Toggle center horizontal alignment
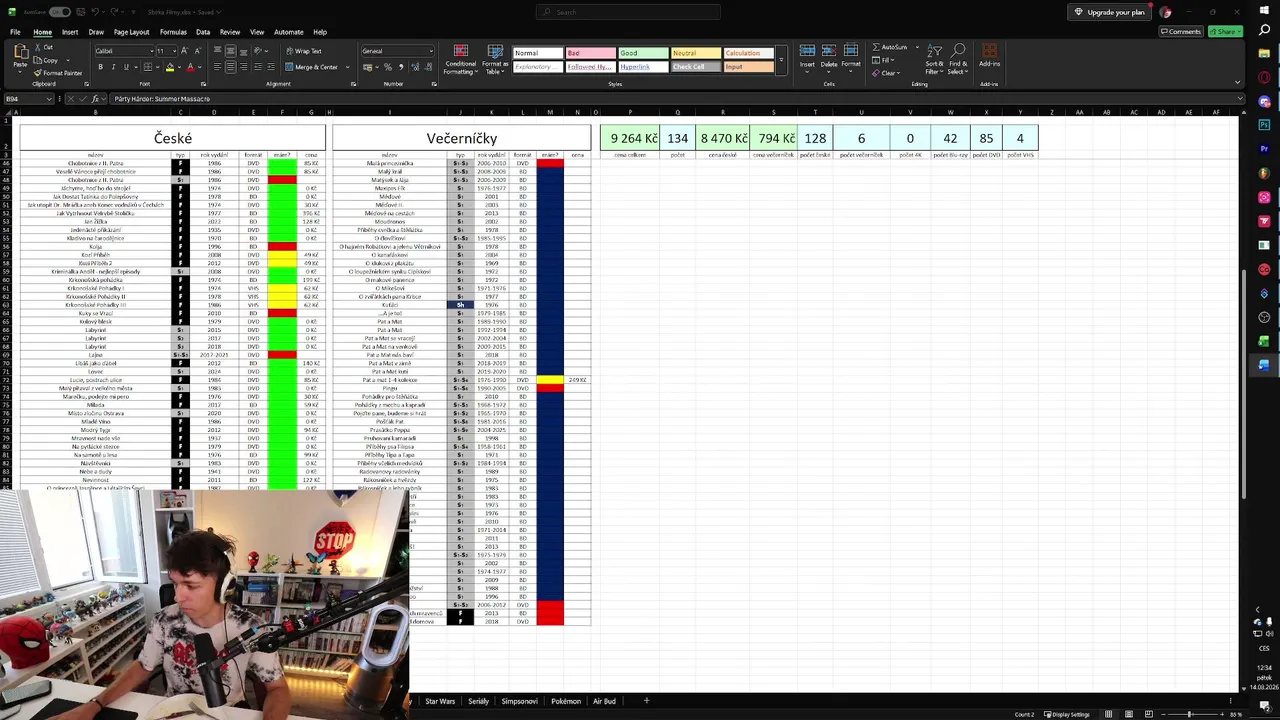 [x=230, y=67]
